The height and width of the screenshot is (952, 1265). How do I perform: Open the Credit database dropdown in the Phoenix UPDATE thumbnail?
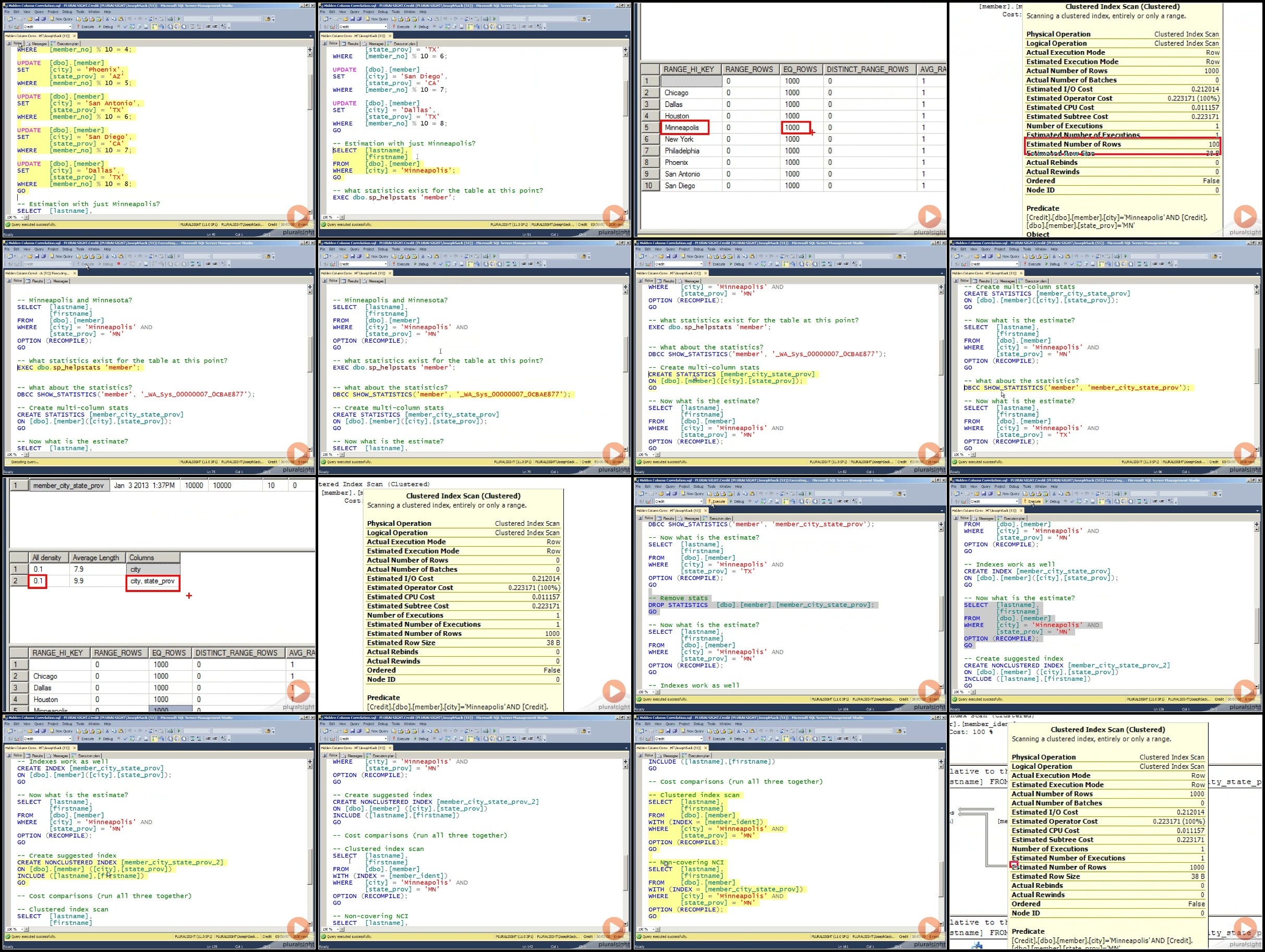pos(47,26)
